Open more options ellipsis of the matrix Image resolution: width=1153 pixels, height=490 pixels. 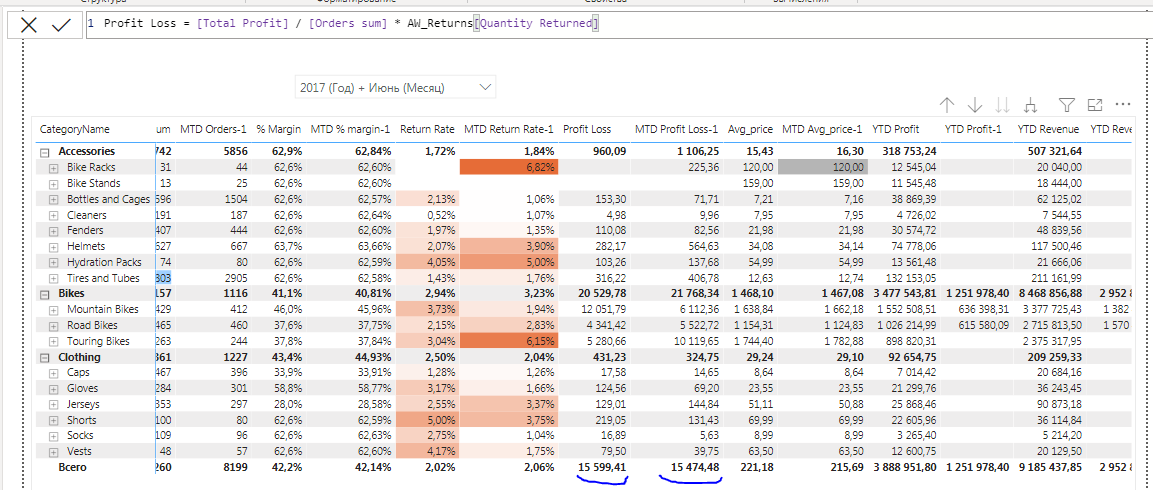[1122, 104]
